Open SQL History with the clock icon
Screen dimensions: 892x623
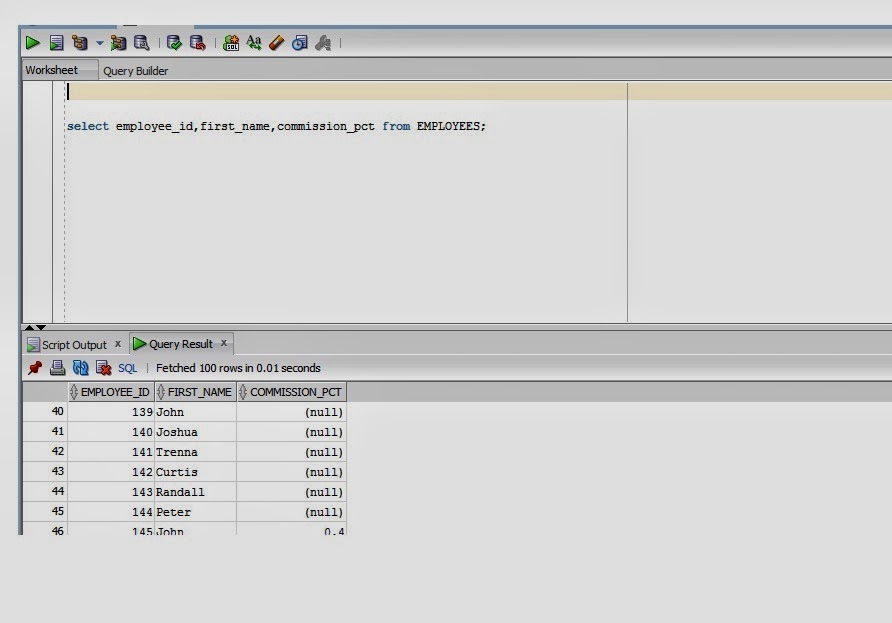tap(299, 43)
